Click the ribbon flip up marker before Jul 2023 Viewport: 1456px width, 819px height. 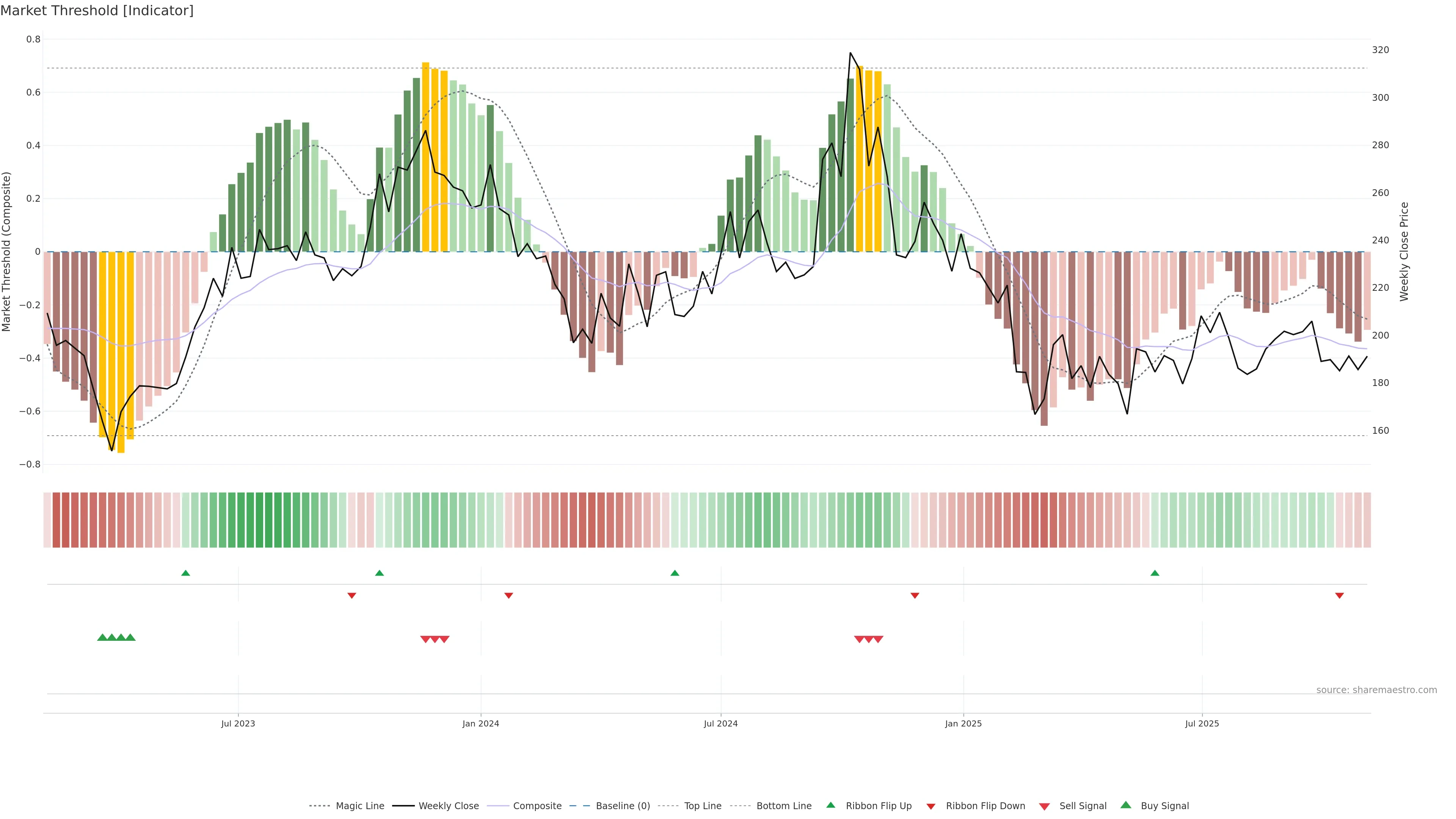tap(185, 573)
